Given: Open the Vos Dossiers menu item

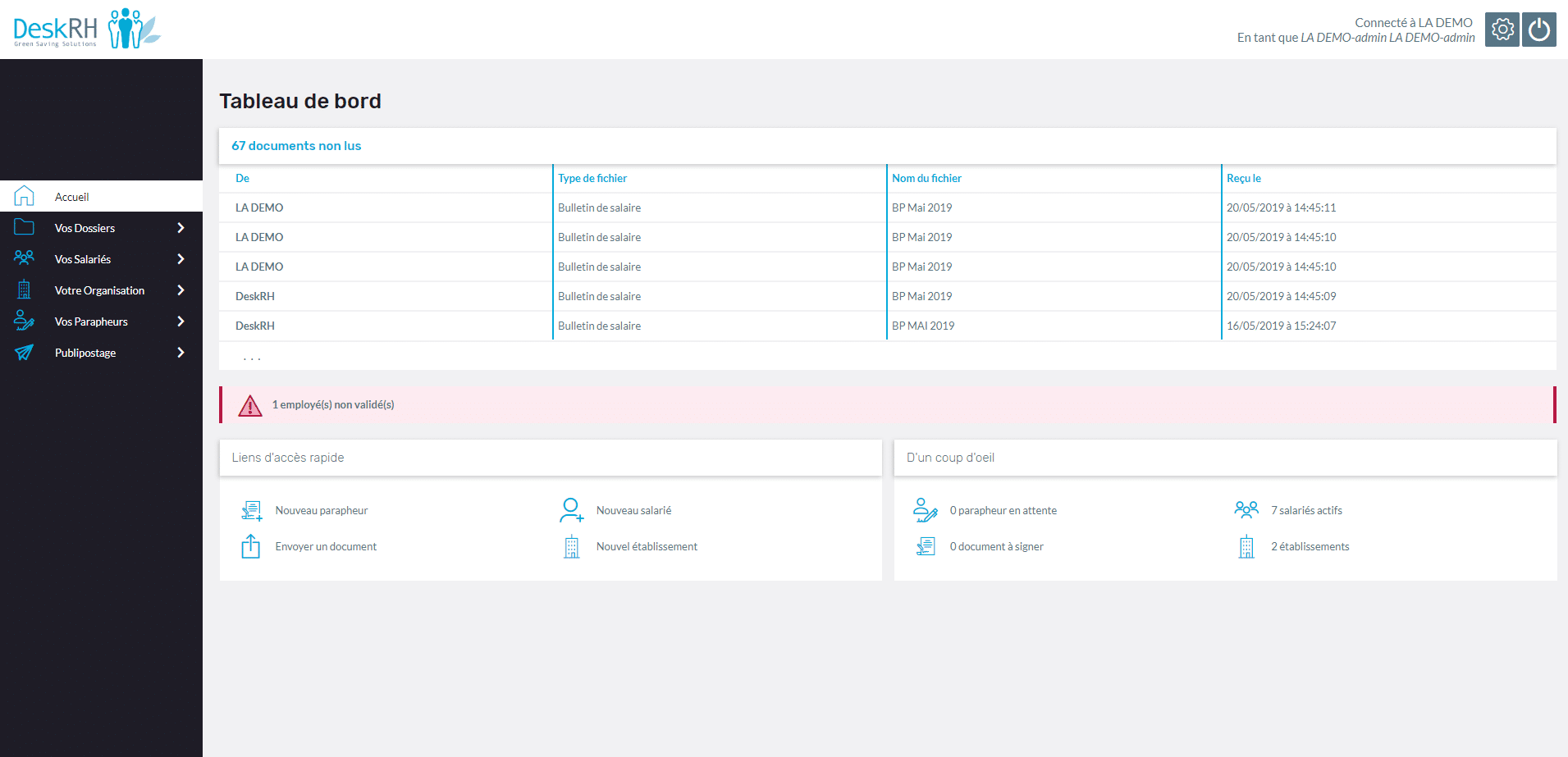Looking at the screenshot, I should [x=101, y=228].
